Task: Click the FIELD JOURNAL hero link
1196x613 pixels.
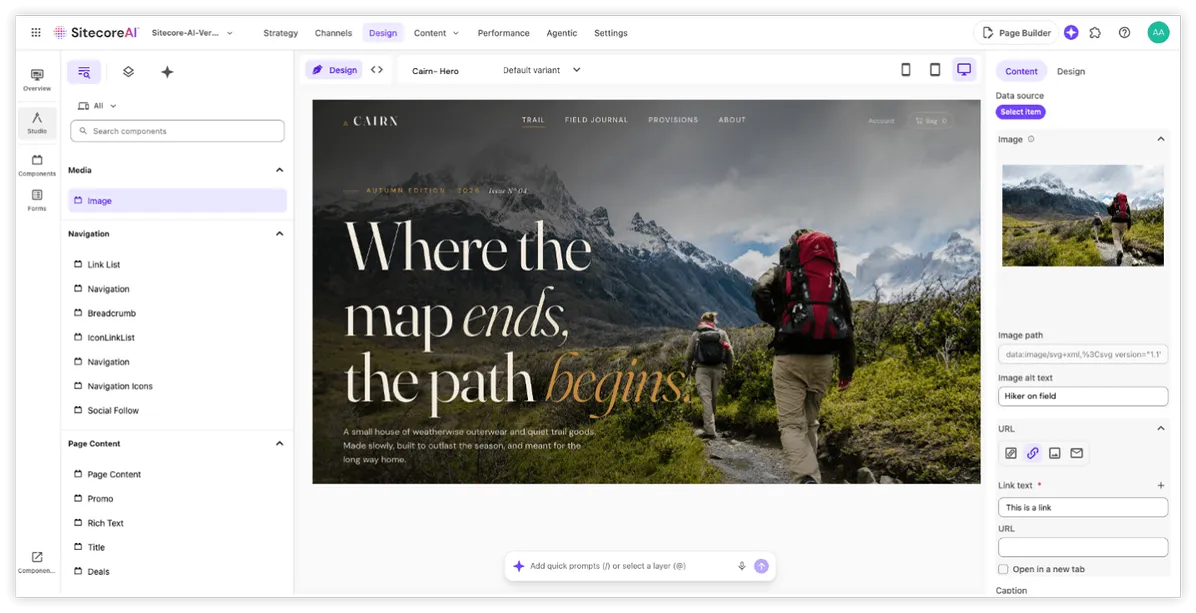Action: [x=596, y=120]
